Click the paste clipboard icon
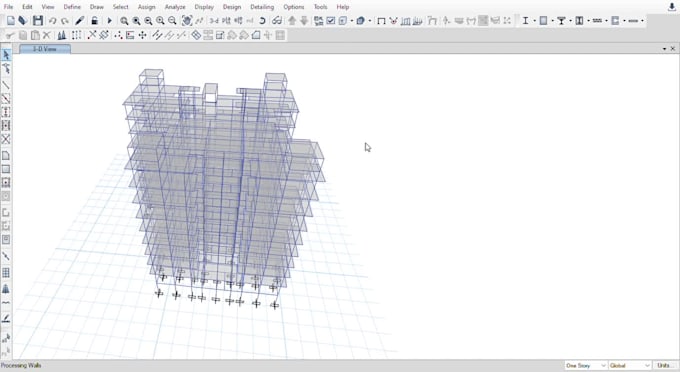The height and width of the screenshot is (372, 680). point(35,35)
